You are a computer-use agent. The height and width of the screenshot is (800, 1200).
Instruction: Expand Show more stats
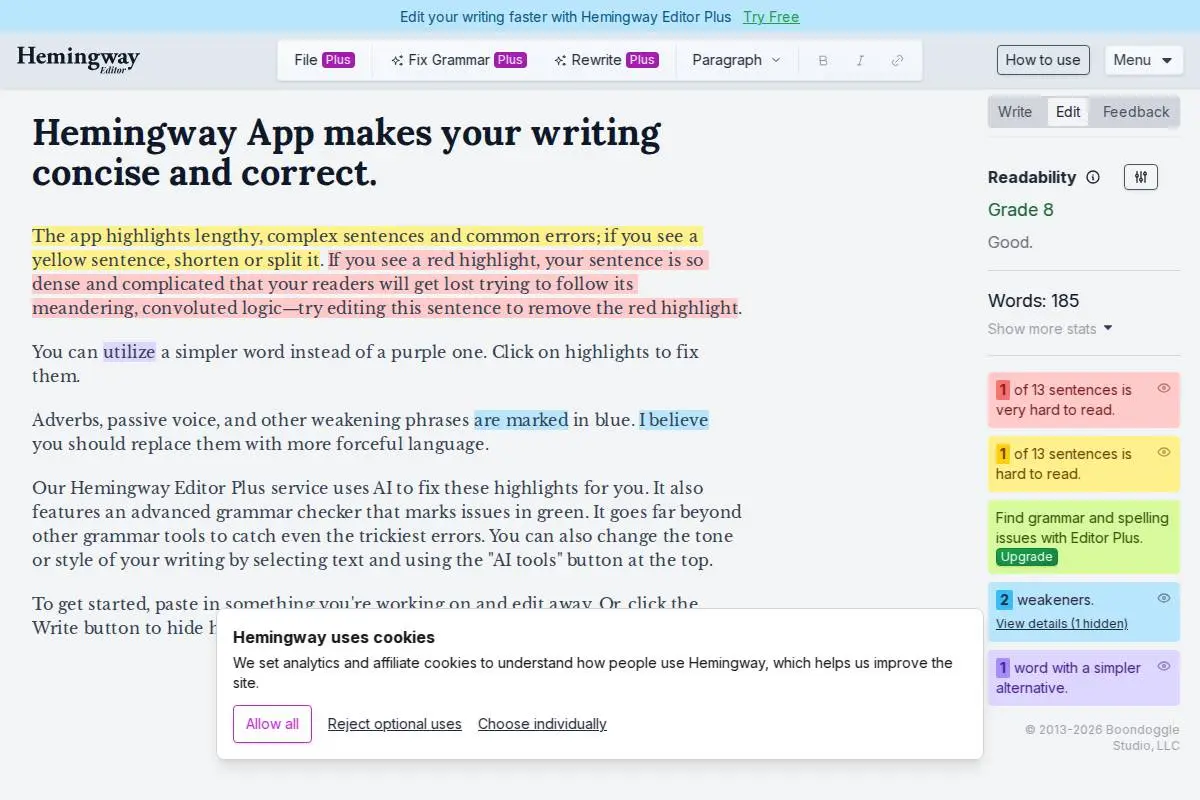[x=1050, y=329]
